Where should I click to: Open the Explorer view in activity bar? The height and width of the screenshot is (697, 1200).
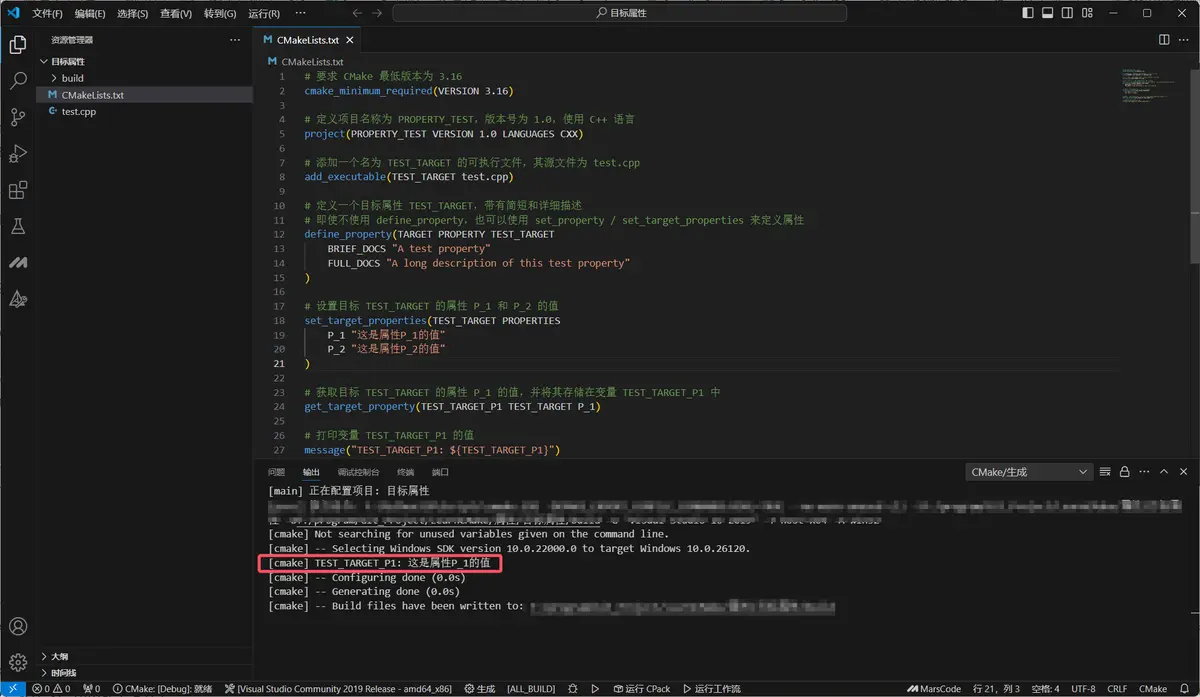(17, 45)
